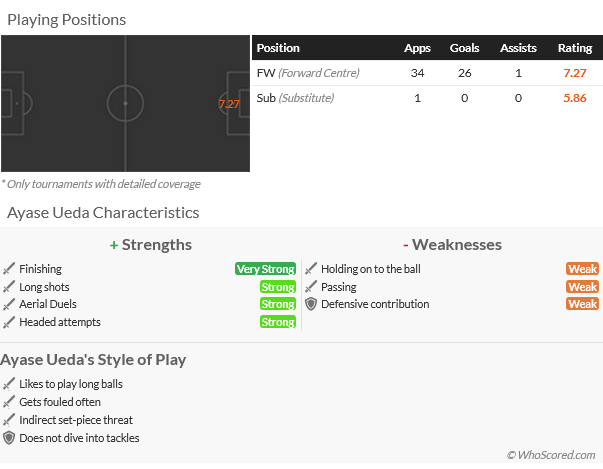Click the shield icon by Does not dive into tackles

point(9,438)
